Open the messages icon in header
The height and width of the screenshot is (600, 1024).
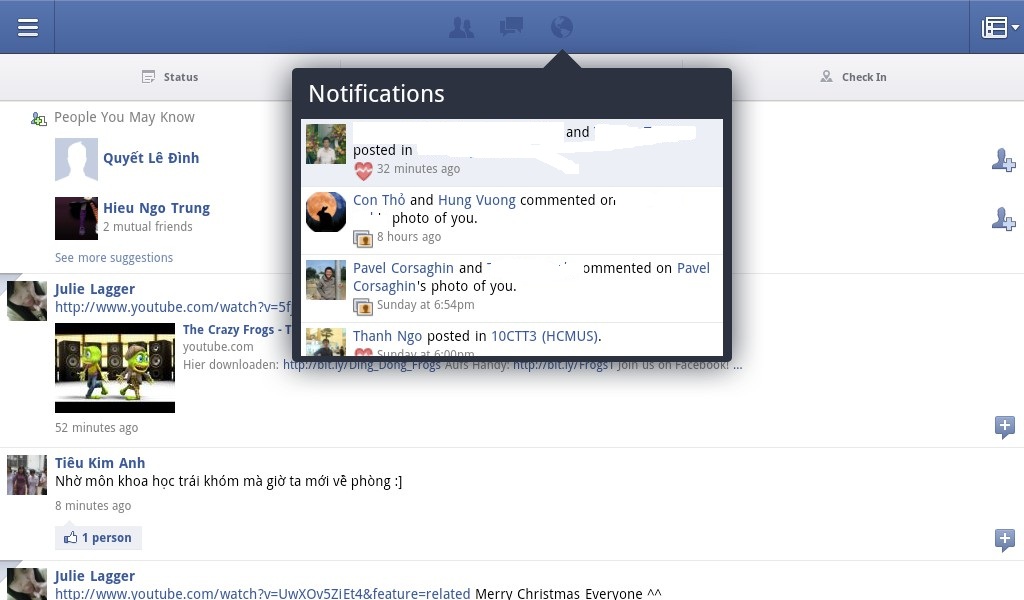(x=511, y=27)
